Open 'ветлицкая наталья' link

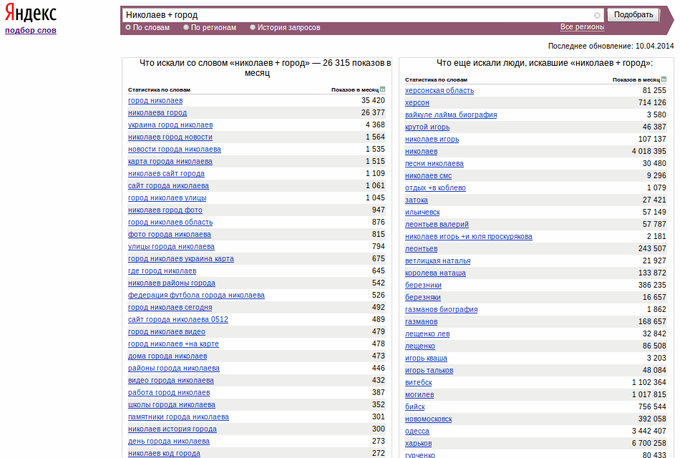[438, 261]
